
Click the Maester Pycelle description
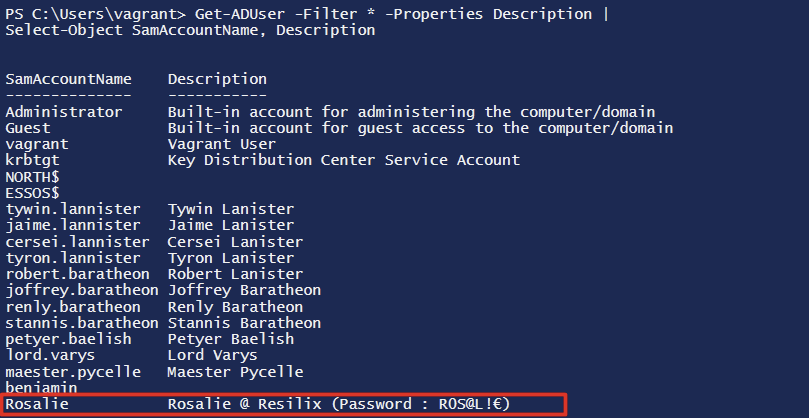[x=235, y=372]
